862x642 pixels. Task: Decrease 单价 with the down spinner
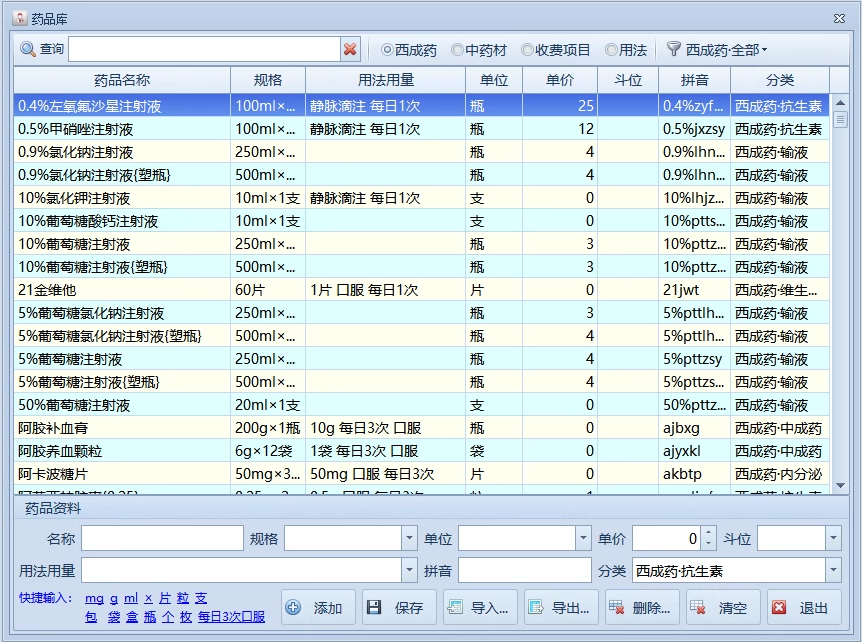(x=709, y=544)
